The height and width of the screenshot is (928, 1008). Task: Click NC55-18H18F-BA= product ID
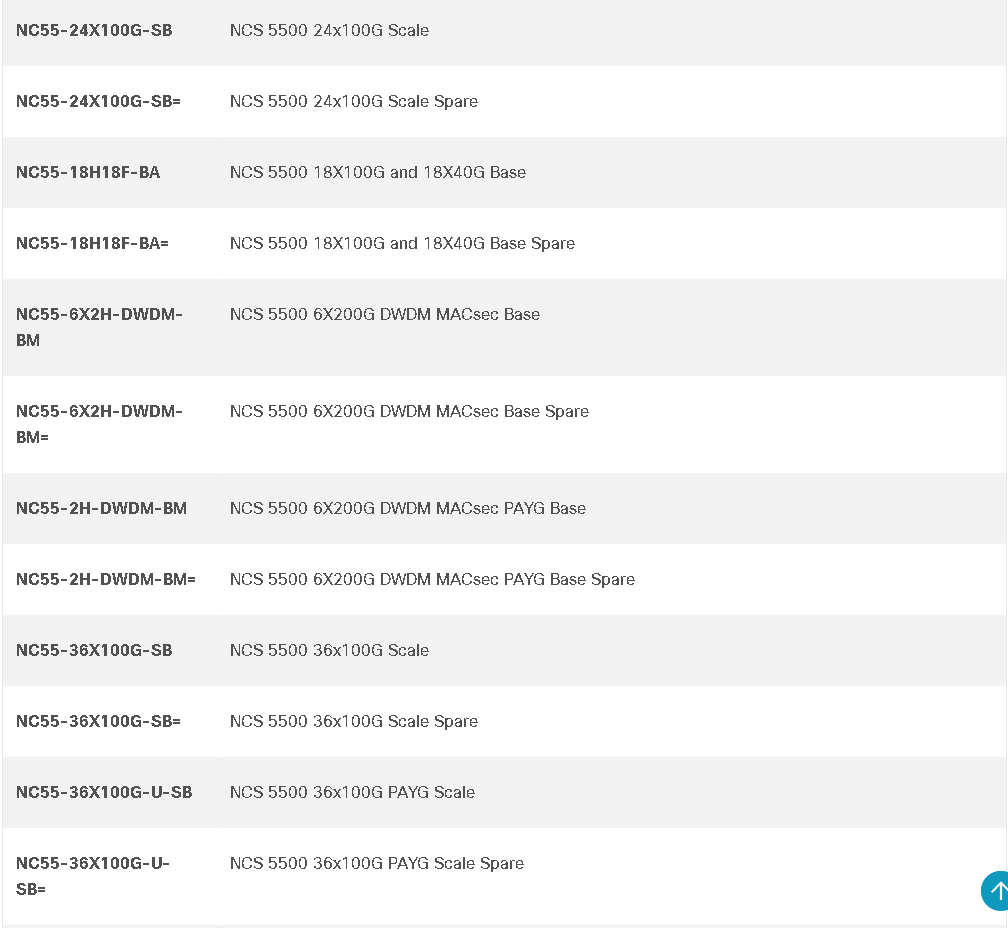tap(92, 243)
